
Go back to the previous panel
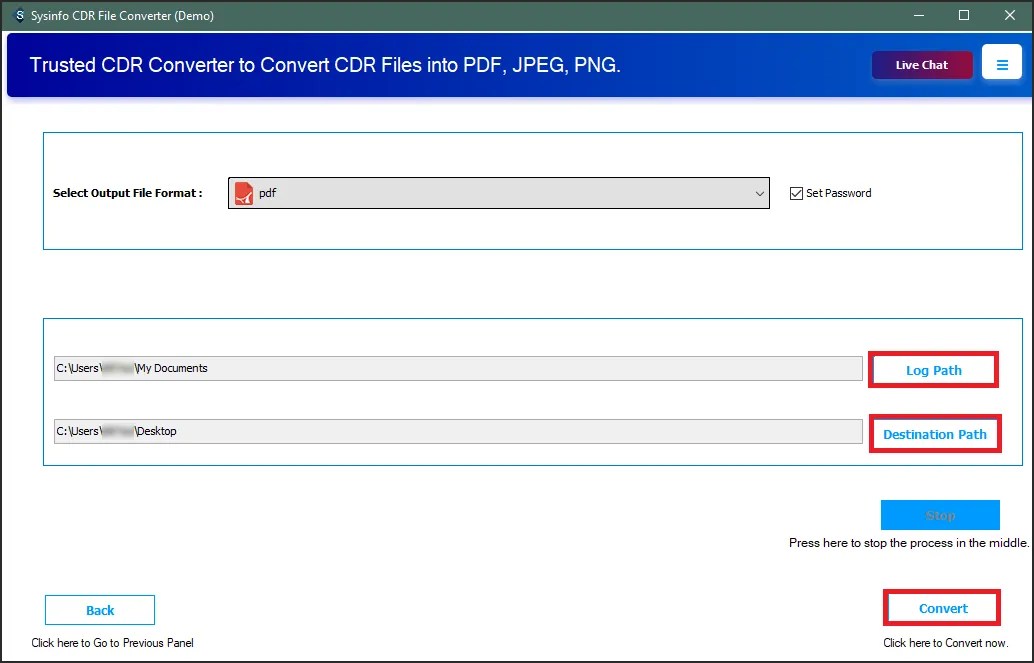[99, 609]
